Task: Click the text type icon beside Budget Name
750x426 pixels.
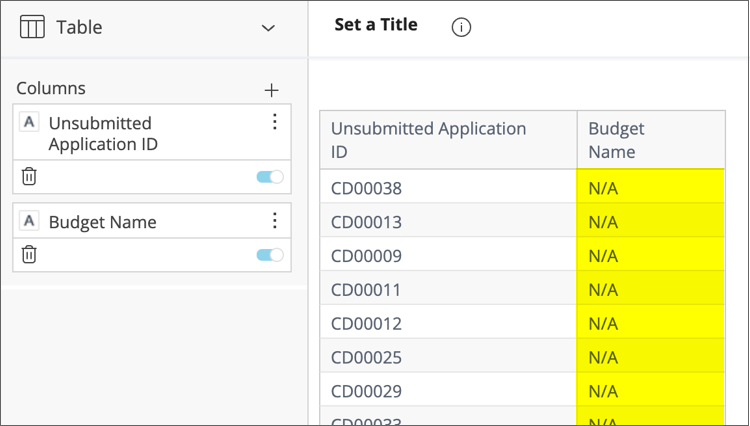Action: click(x=30, y=221)
